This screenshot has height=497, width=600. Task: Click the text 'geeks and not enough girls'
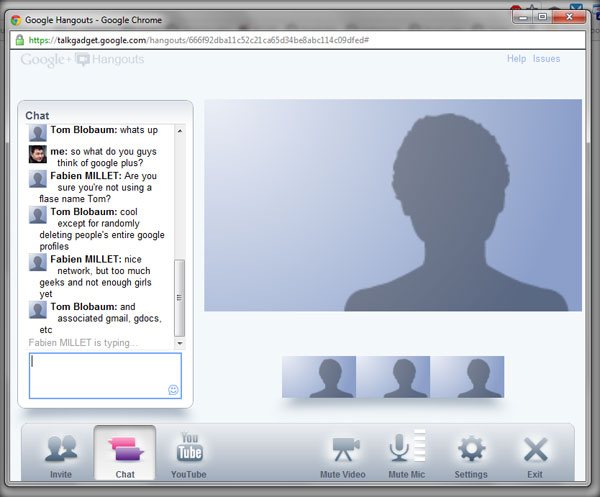(95, 282)
